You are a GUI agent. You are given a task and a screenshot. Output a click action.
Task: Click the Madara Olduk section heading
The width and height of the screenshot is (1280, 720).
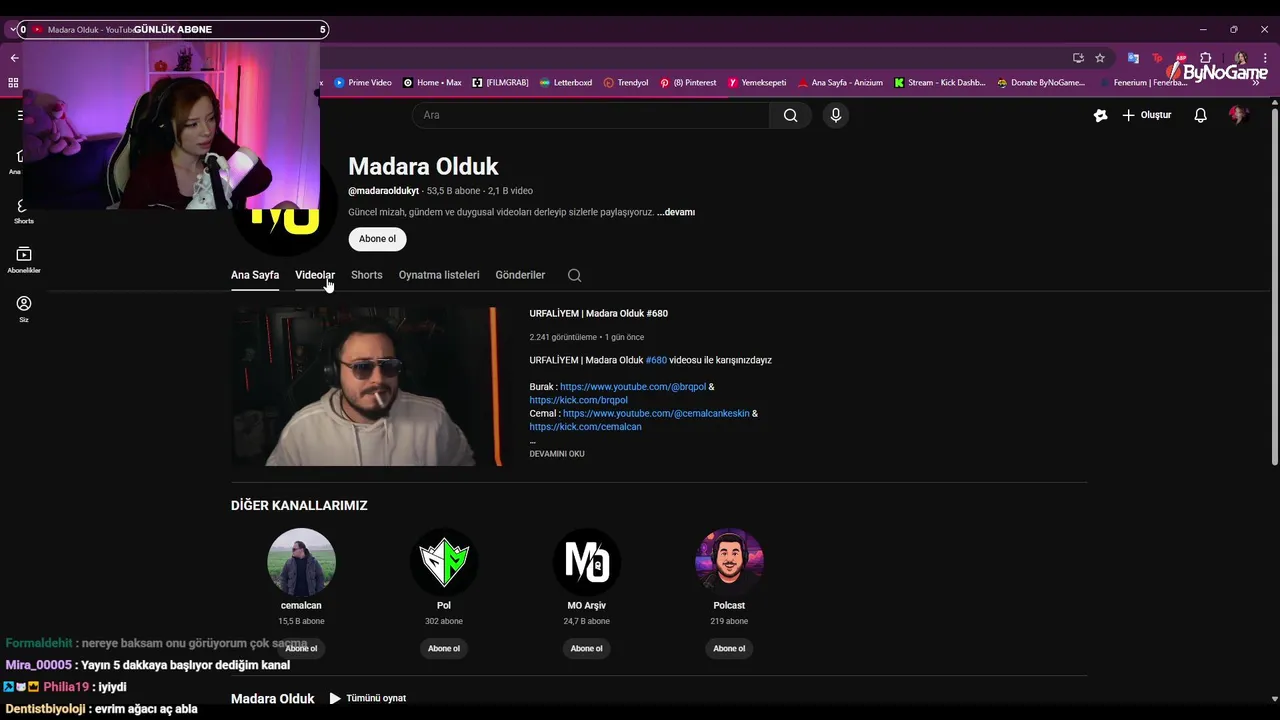pyautogui.click(x=272, y=698)
